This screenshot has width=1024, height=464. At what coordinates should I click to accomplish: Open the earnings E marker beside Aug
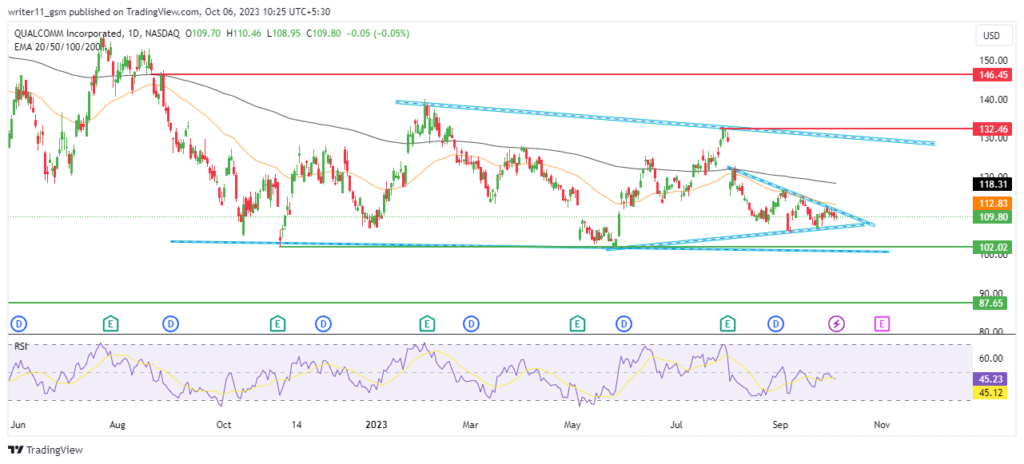(x=112, y=323)
